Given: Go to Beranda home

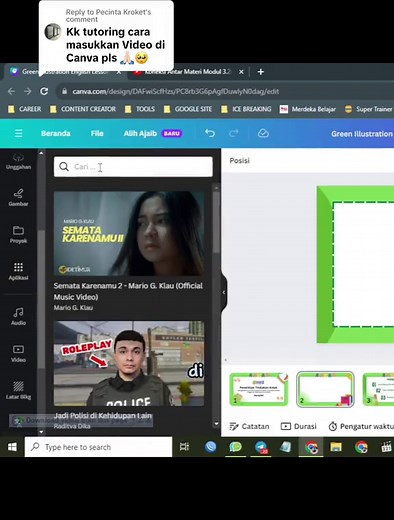Looking at the screenshot, I should (56, 134).
